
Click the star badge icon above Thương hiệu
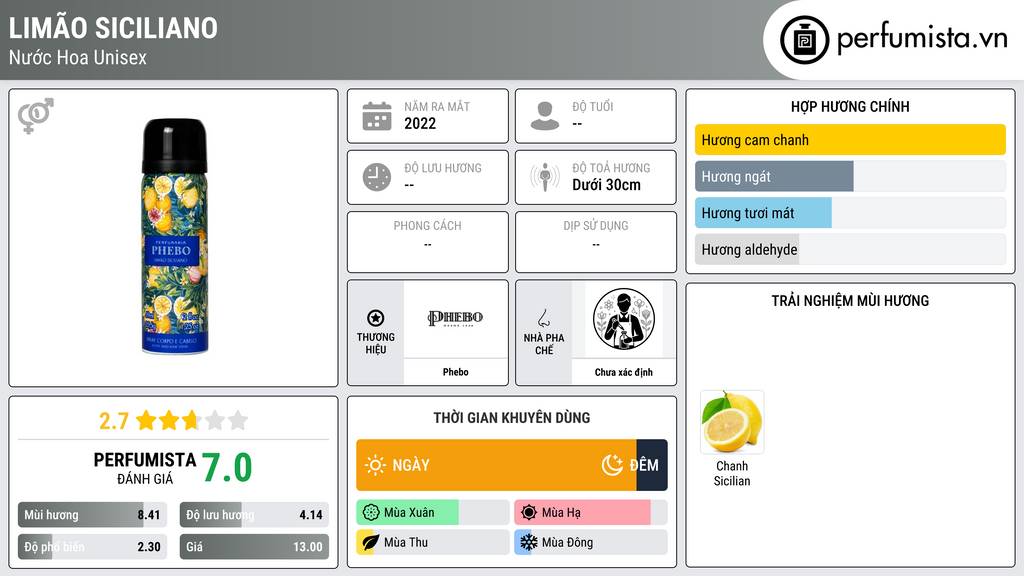click(376, 318)
